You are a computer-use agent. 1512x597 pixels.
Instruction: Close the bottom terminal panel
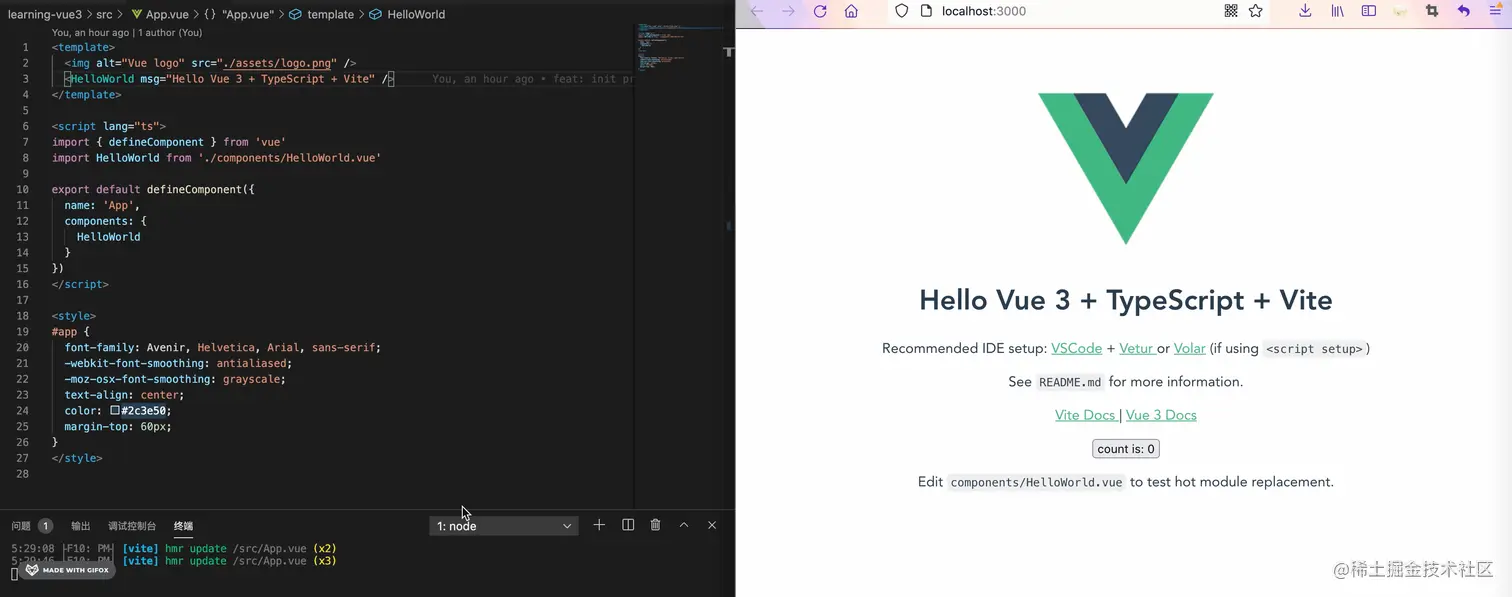pyautogui.click(x=712, y=525)
